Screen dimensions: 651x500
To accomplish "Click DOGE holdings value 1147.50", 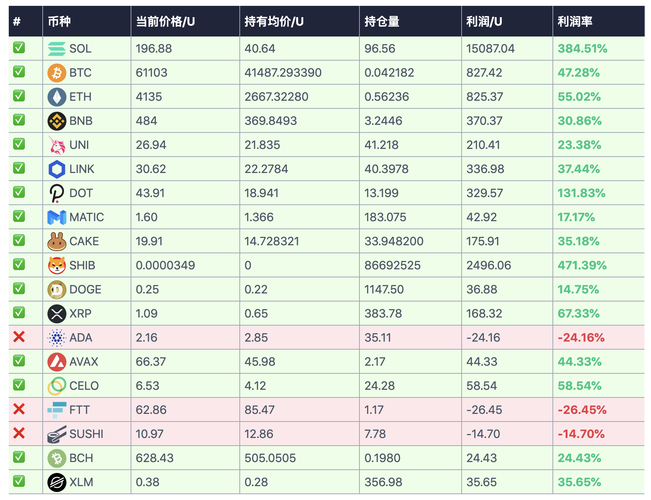I will tap(384, 289).
